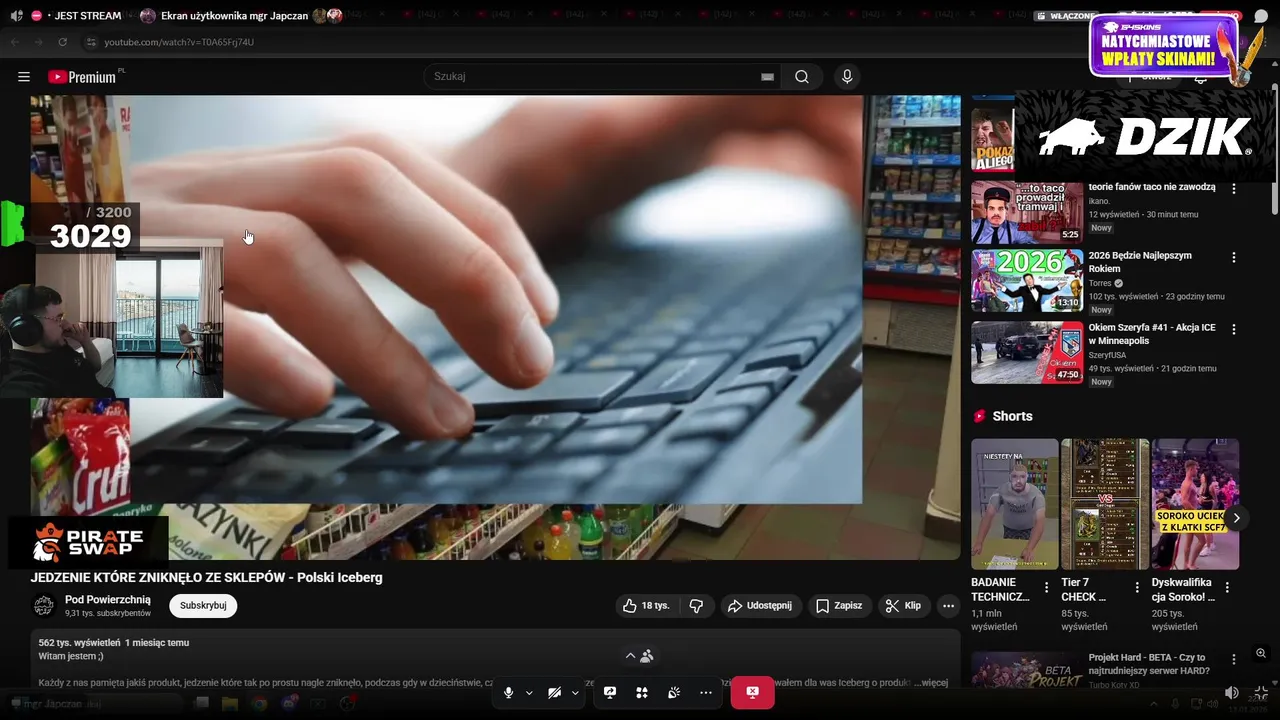1280x720 pixels.
Task: Open camera options dropdown arrow
Action: pos(575,693)
